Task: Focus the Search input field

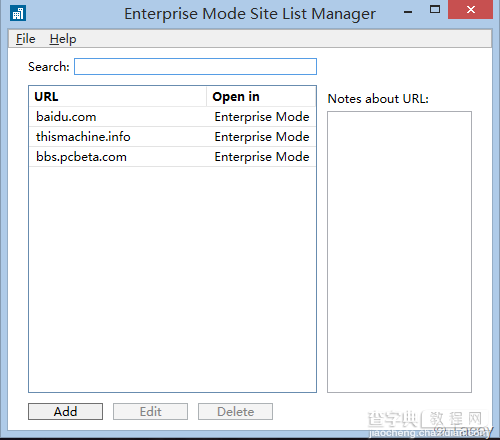Action: [x=195, y=67]
